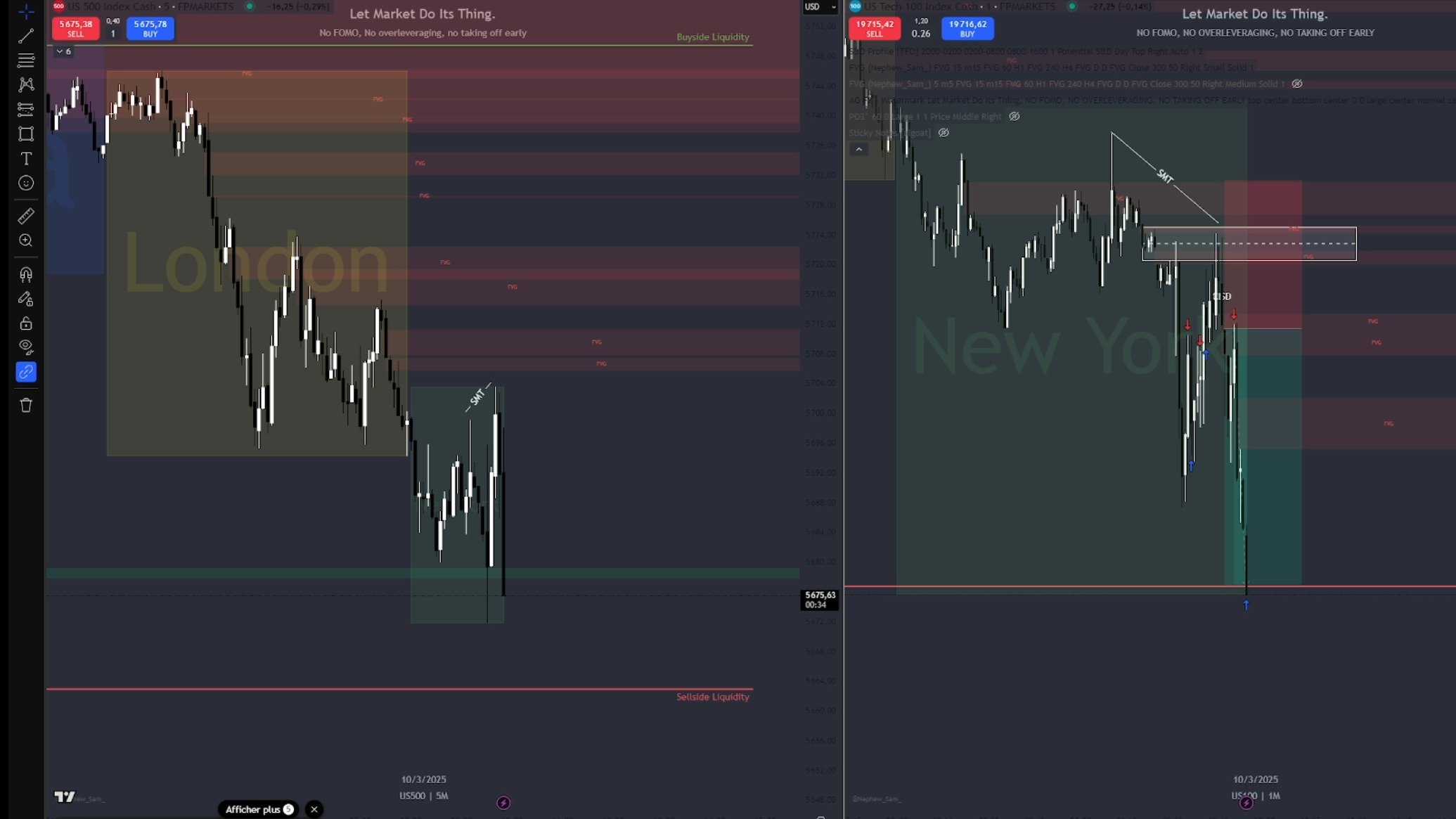This screenshot has width=1456, height=819.
Task: Expand the collapsed indicators legend showing 6
Action: click(63, 51)
